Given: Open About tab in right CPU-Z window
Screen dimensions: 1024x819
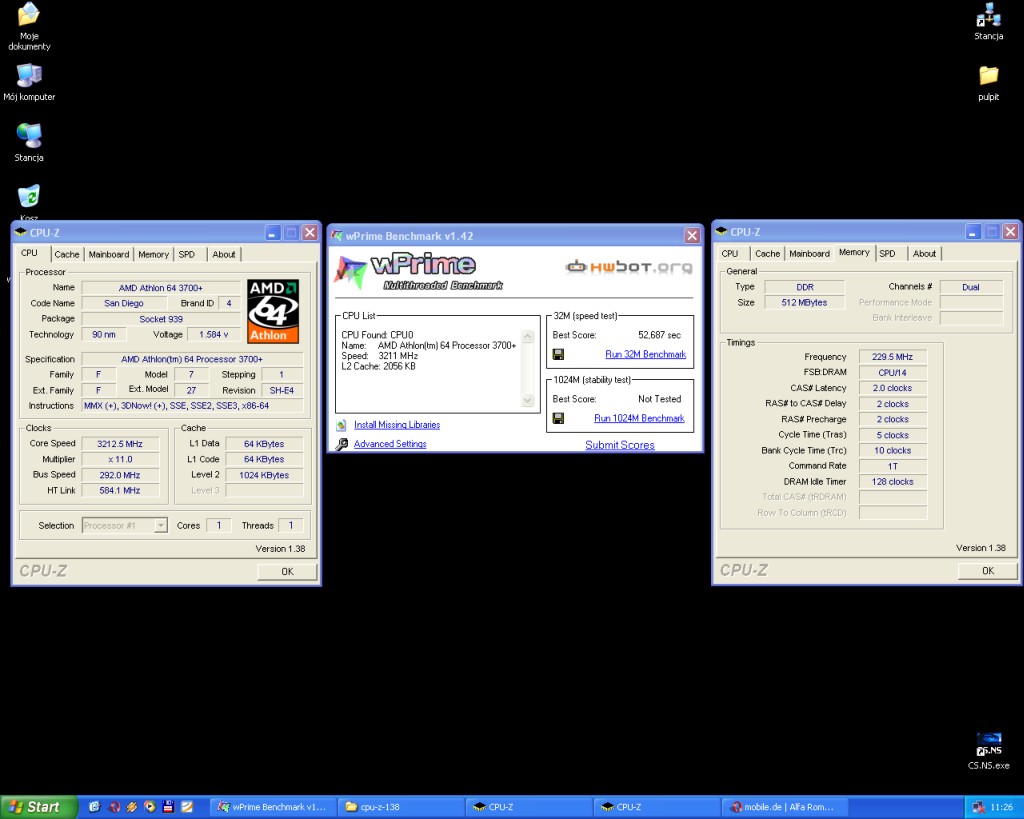Looking at the screenshot, I should [924, 253].
